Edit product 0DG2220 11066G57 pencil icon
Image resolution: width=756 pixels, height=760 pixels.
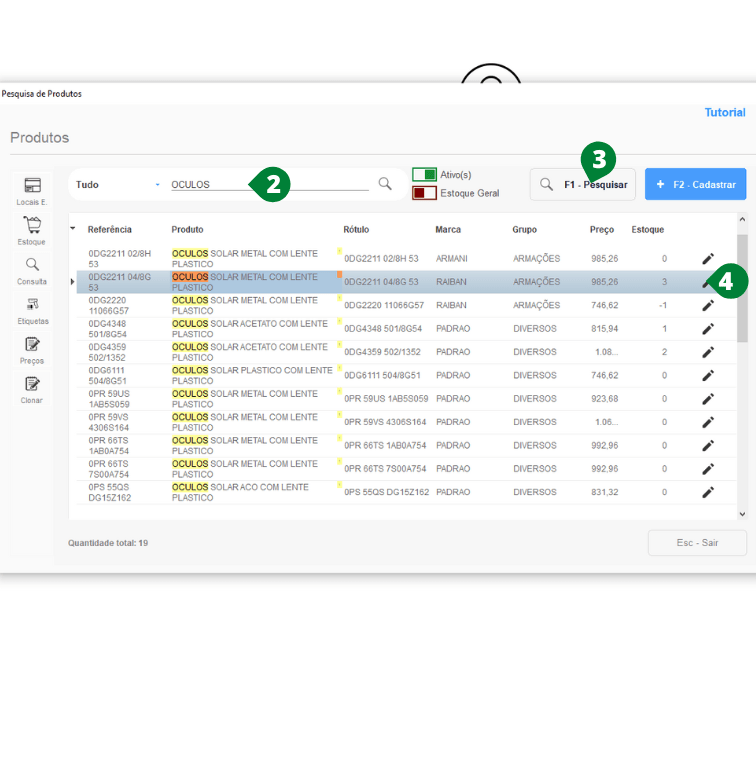[x=708, y=305]
